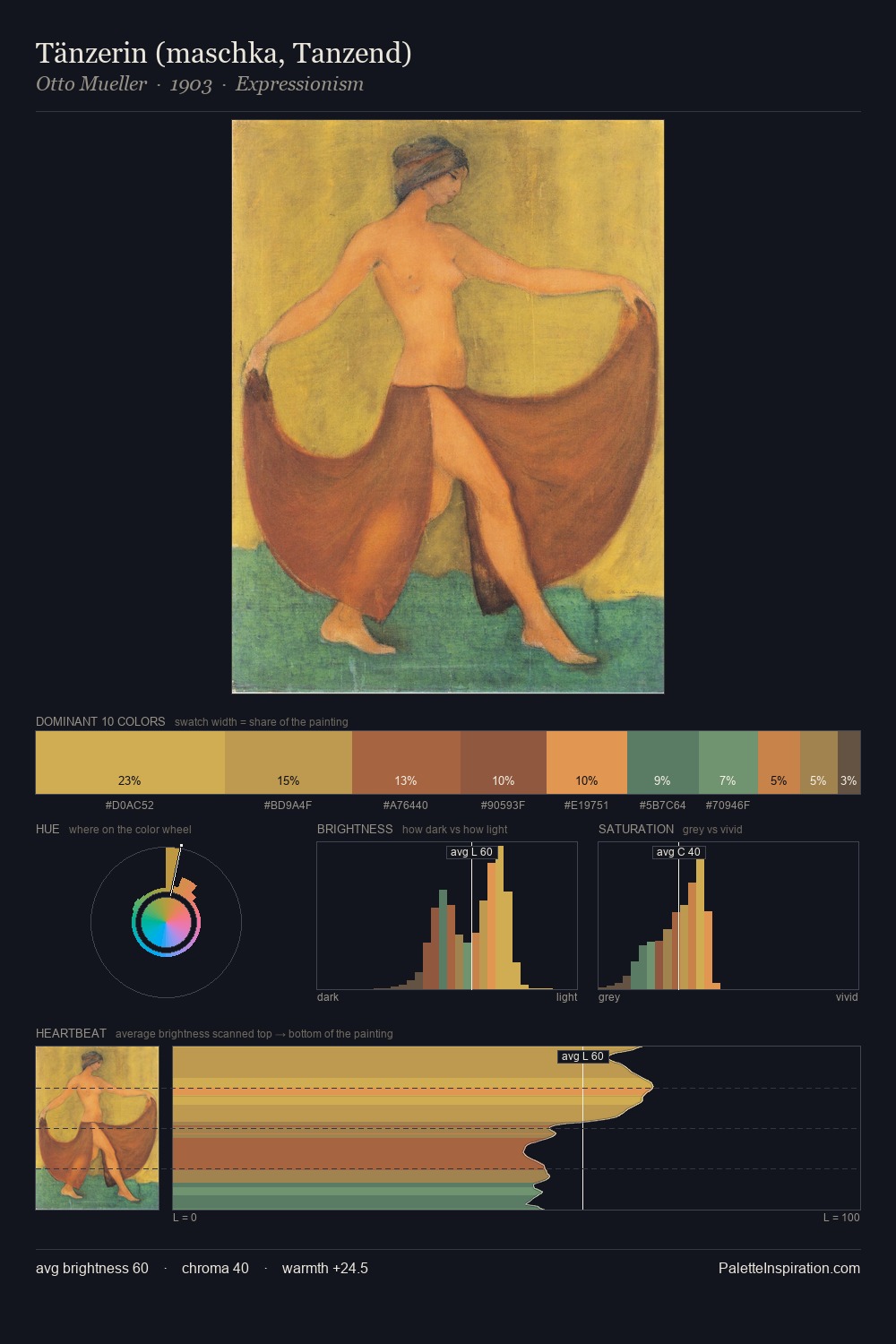Click the HUE section heading
The width and height of the screenshot is (896, 1344).
(47, 829)
